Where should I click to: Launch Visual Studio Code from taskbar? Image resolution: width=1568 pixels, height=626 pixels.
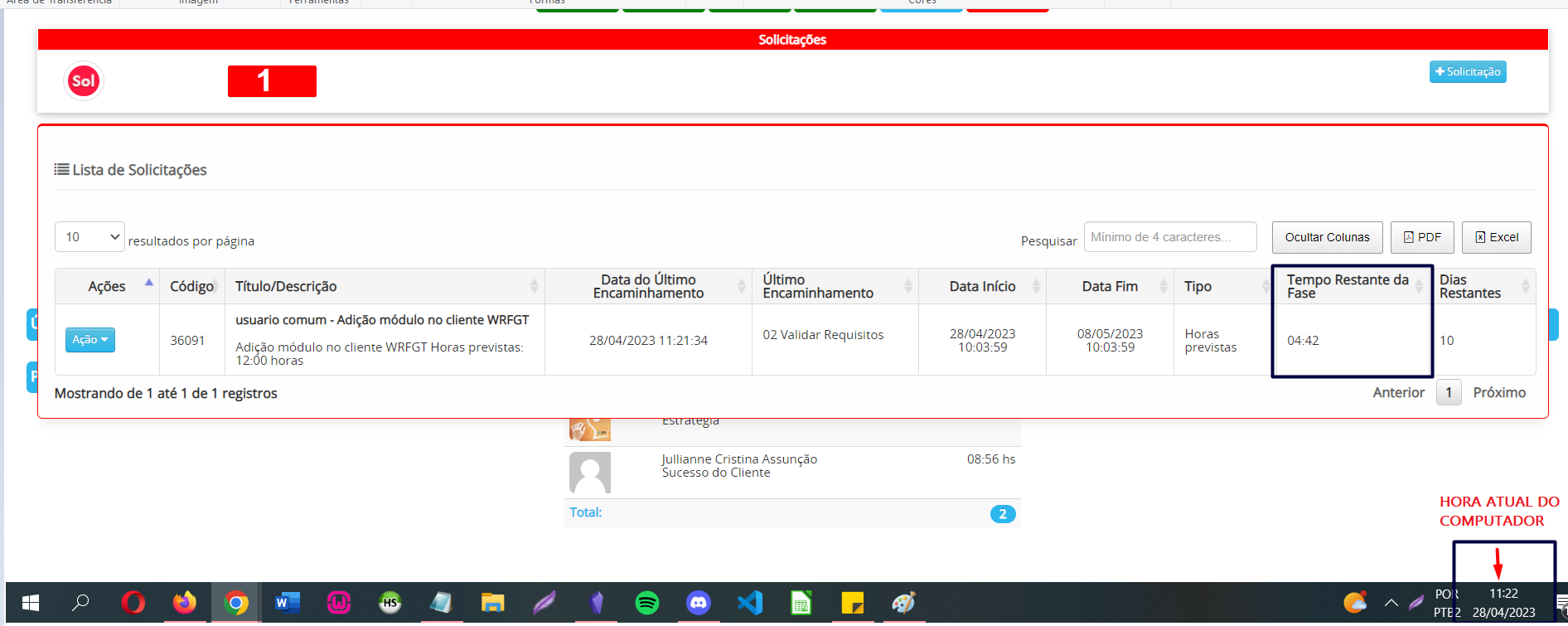click(x=750, y=603)
